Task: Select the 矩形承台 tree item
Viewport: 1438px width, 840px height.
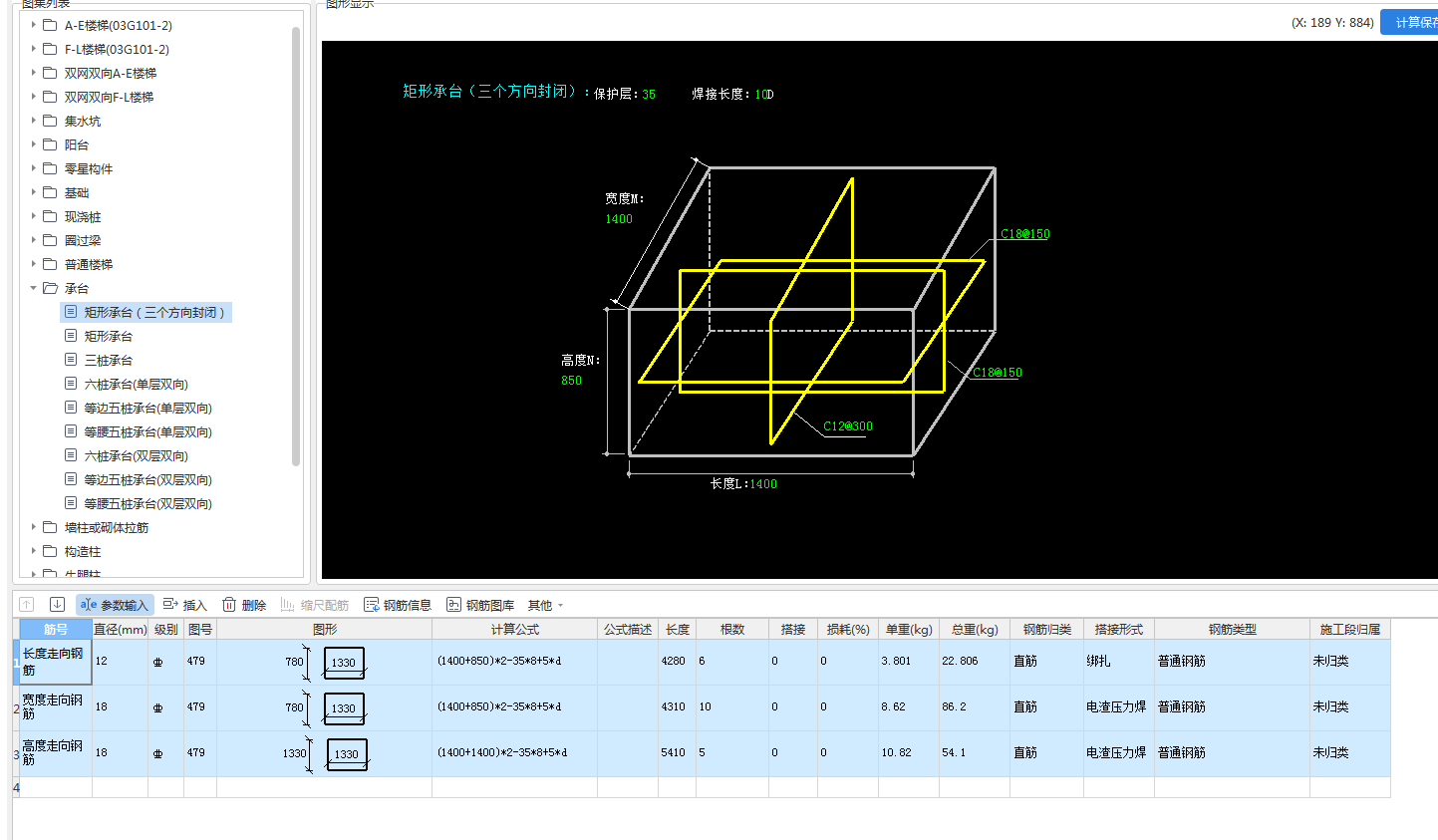Action: click(x=108, y=336)
